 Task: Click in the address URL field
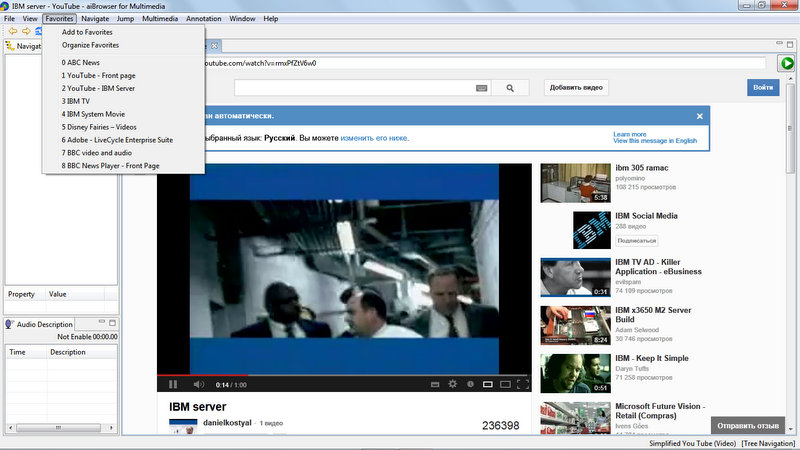[485, 63]
